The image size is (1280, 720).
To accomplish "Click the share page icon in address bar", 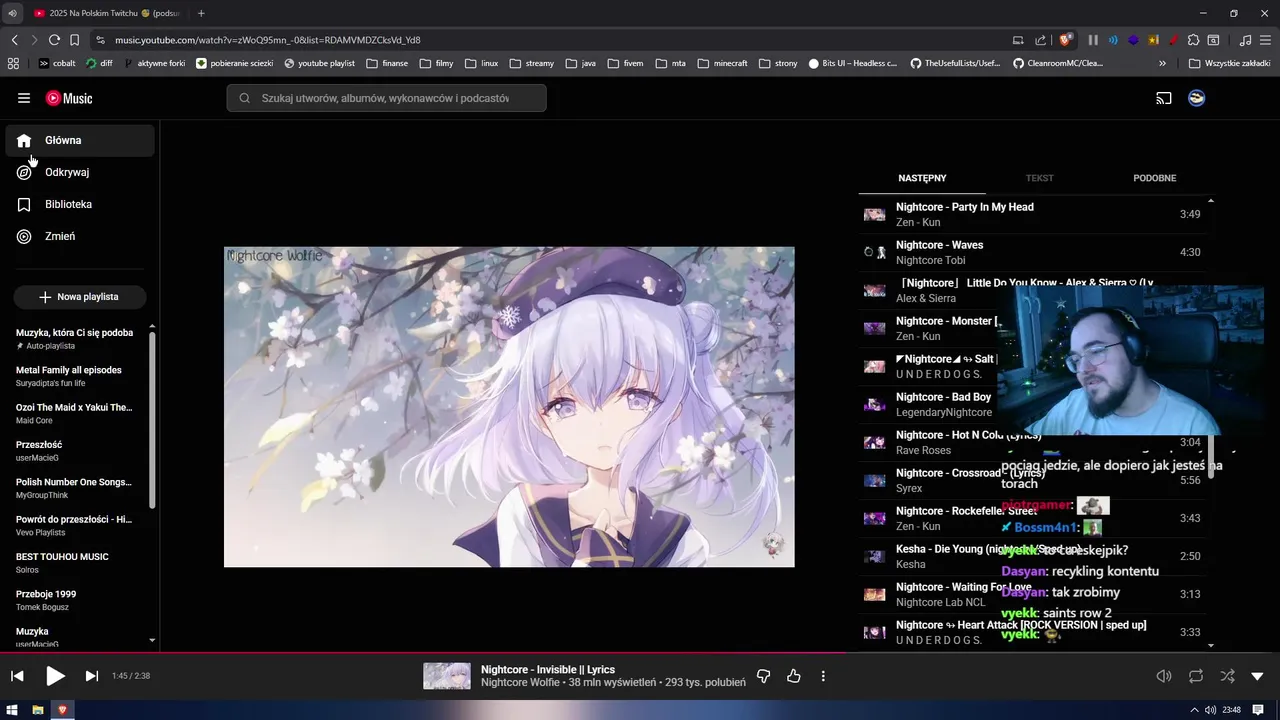I will pyautogui.click(x=1040, y=40).
